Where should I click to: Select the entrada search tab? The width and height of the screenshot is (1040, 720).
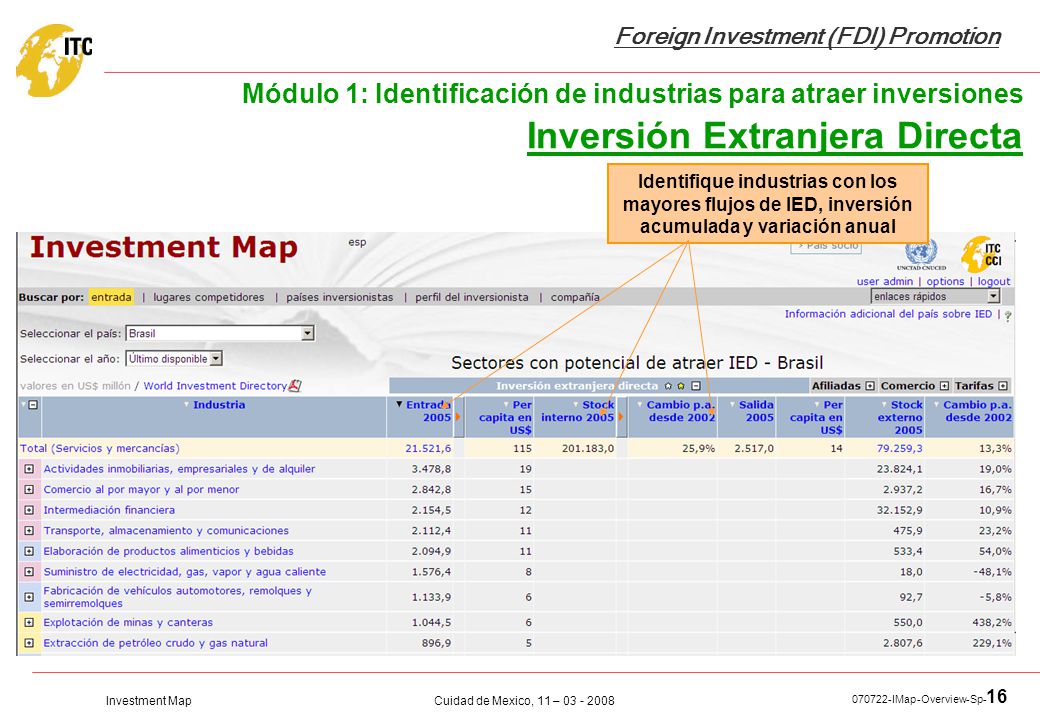(111, 297)
